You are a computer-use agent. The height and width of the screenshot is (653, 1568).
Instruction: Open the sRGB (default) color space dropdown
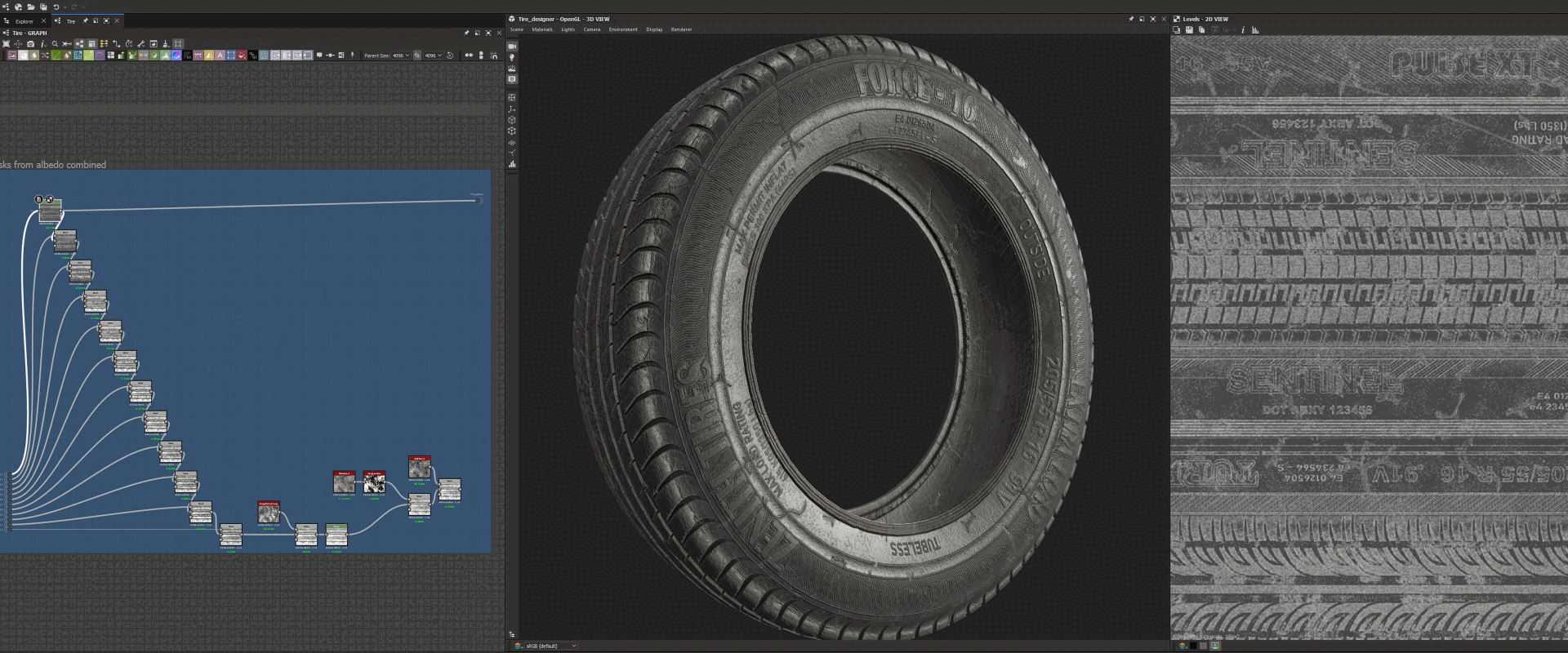tap(550, 646)
